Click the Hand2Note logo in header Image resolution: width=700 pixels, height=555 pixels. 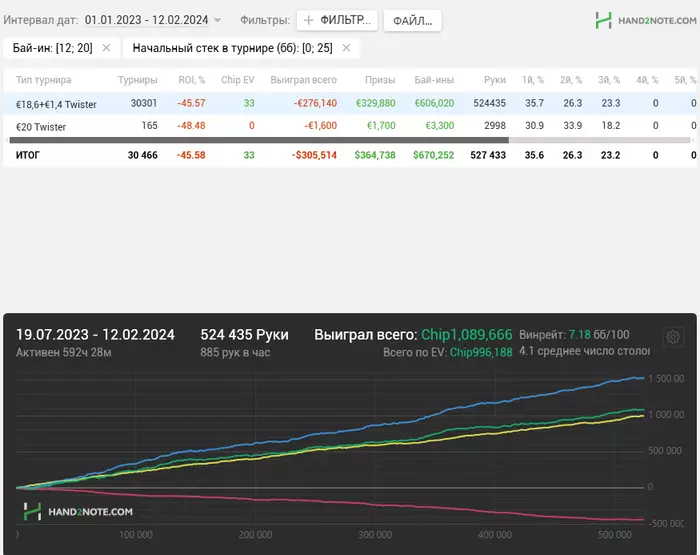coord(646,21)
